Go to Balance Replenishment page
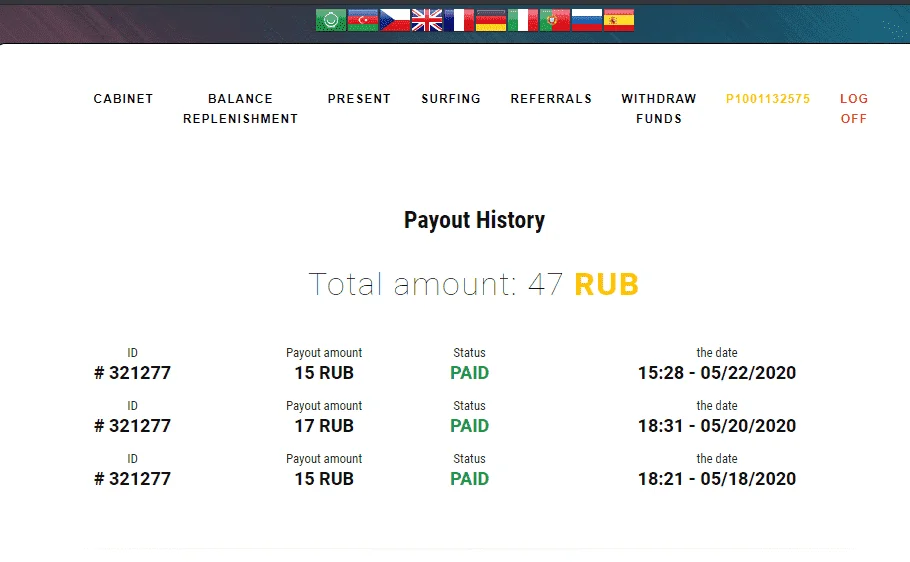Viewport: 910px width, 562px height. tap(240, 109)
